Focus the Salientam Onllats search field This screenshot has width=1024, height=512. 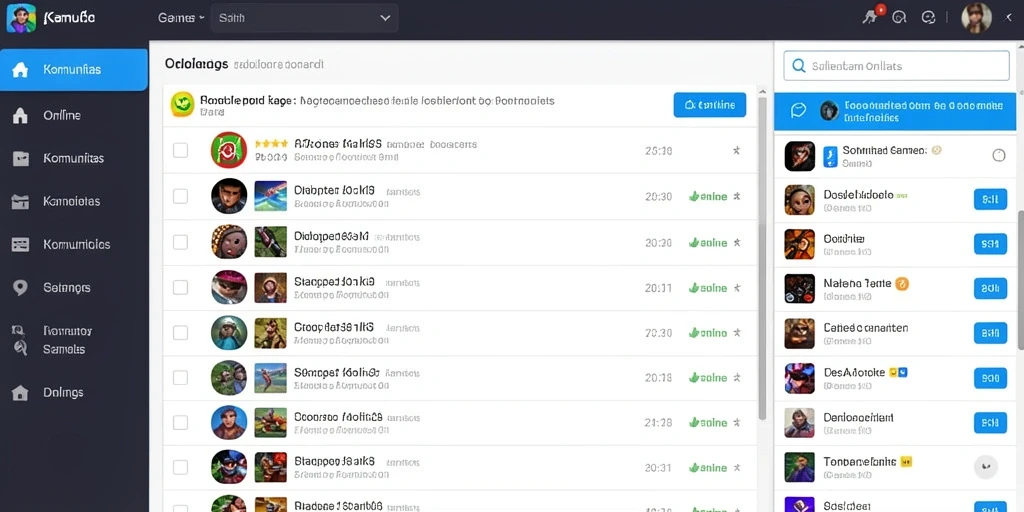(x=896, y=66)
